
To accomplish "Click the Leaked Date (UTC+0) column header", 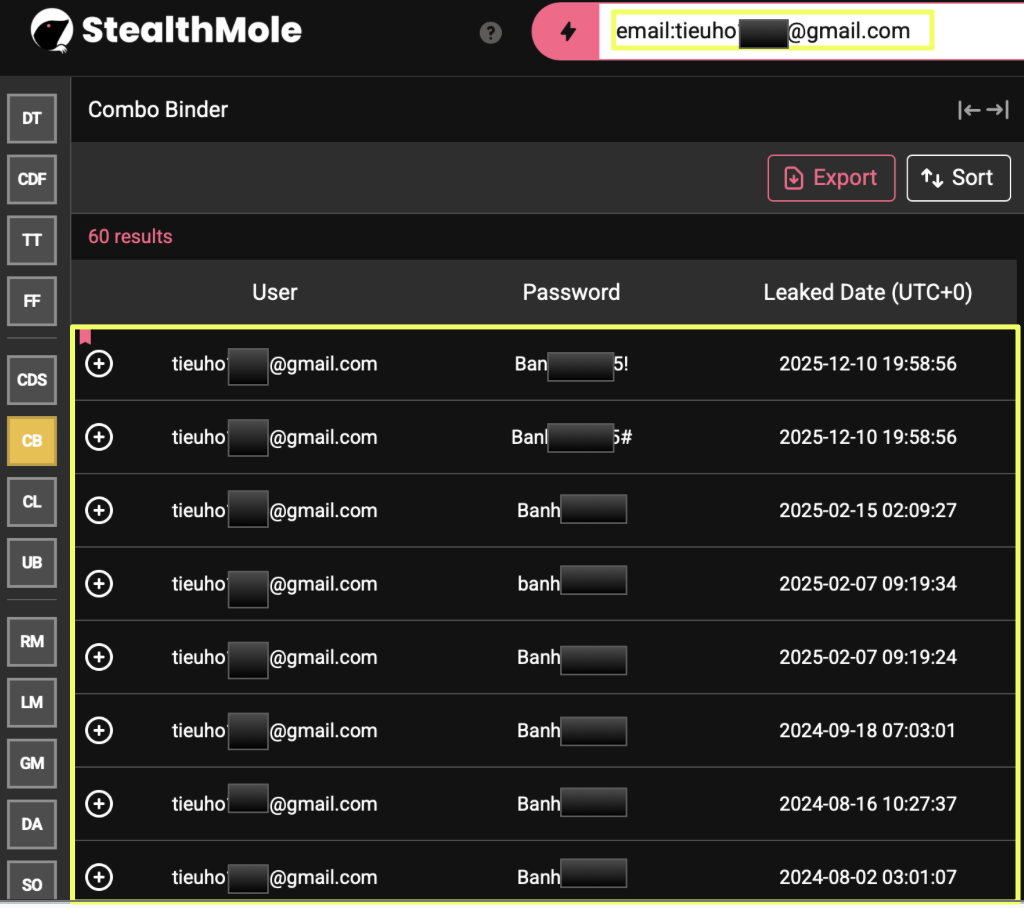I will (867, 292).
